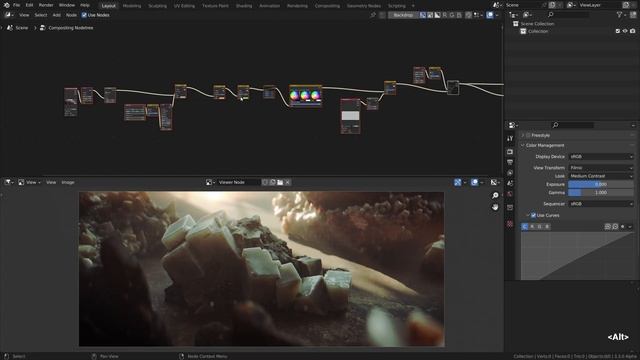
Task: Click the rendered image in viewer
Action: tap(261, 269)
